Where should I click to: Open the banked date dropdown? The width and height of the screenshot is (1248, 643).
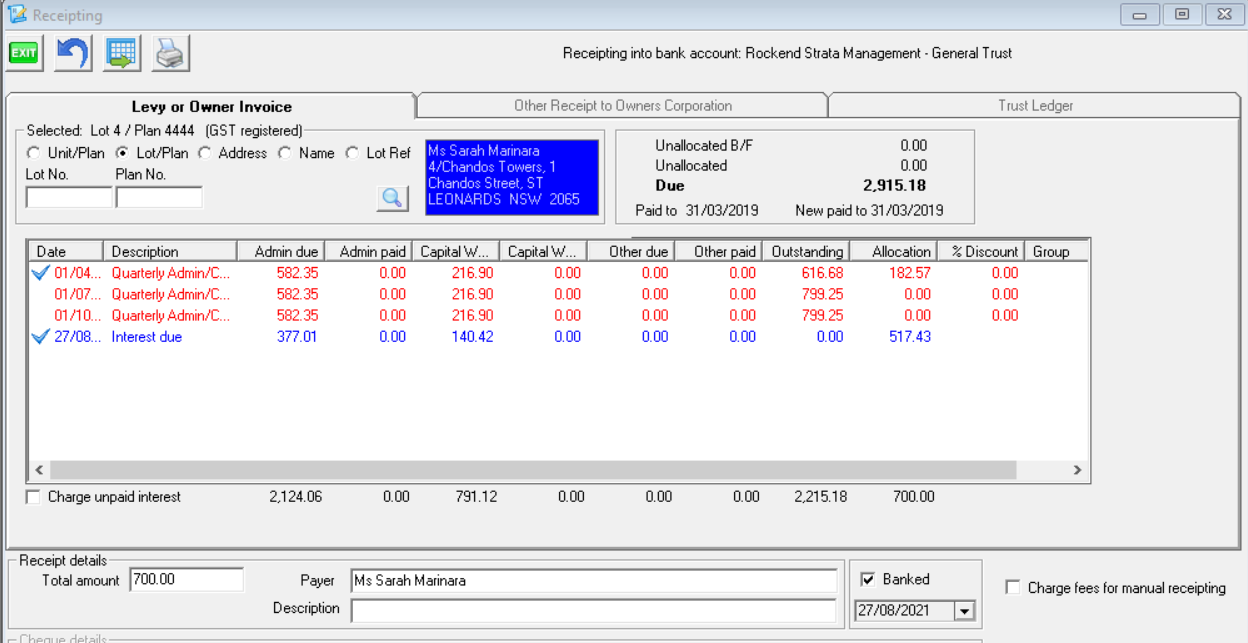(x=964, y=611)
